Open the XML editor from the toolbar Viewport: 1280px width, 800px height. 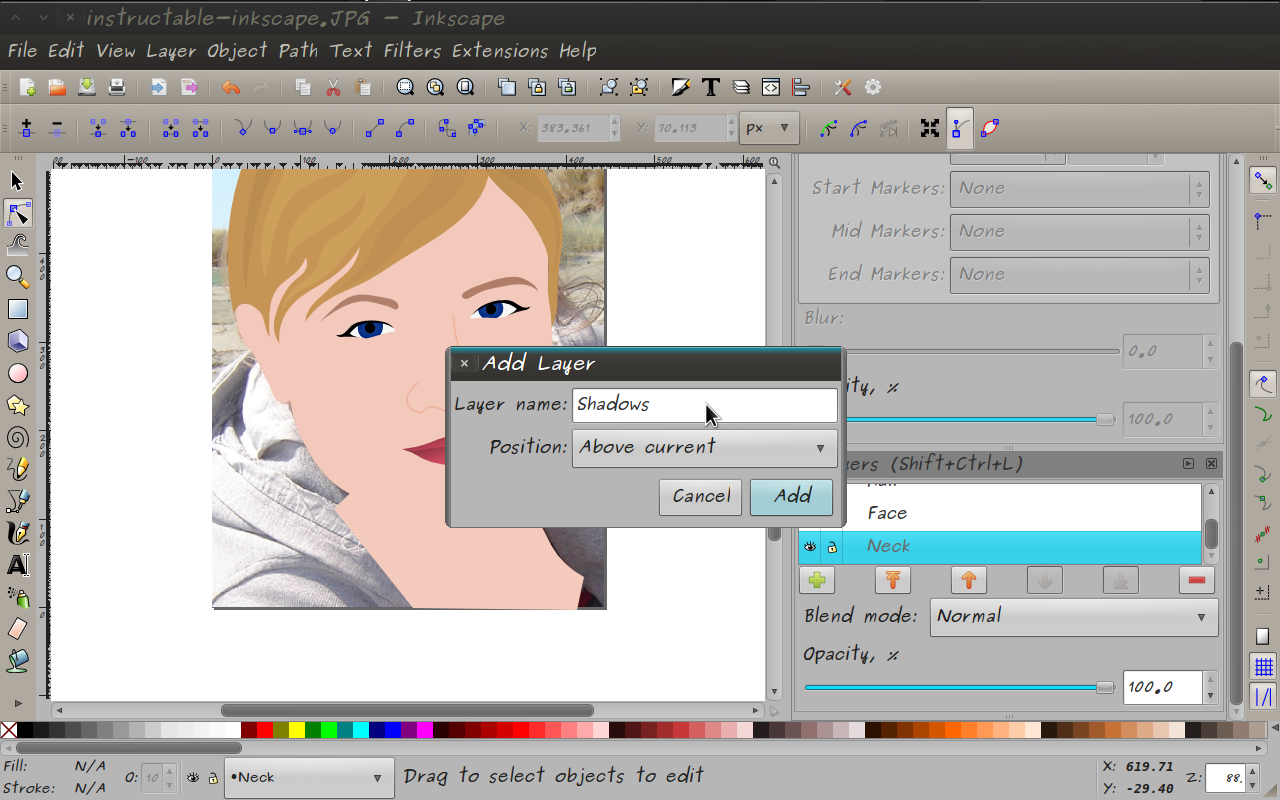[770, 87]
